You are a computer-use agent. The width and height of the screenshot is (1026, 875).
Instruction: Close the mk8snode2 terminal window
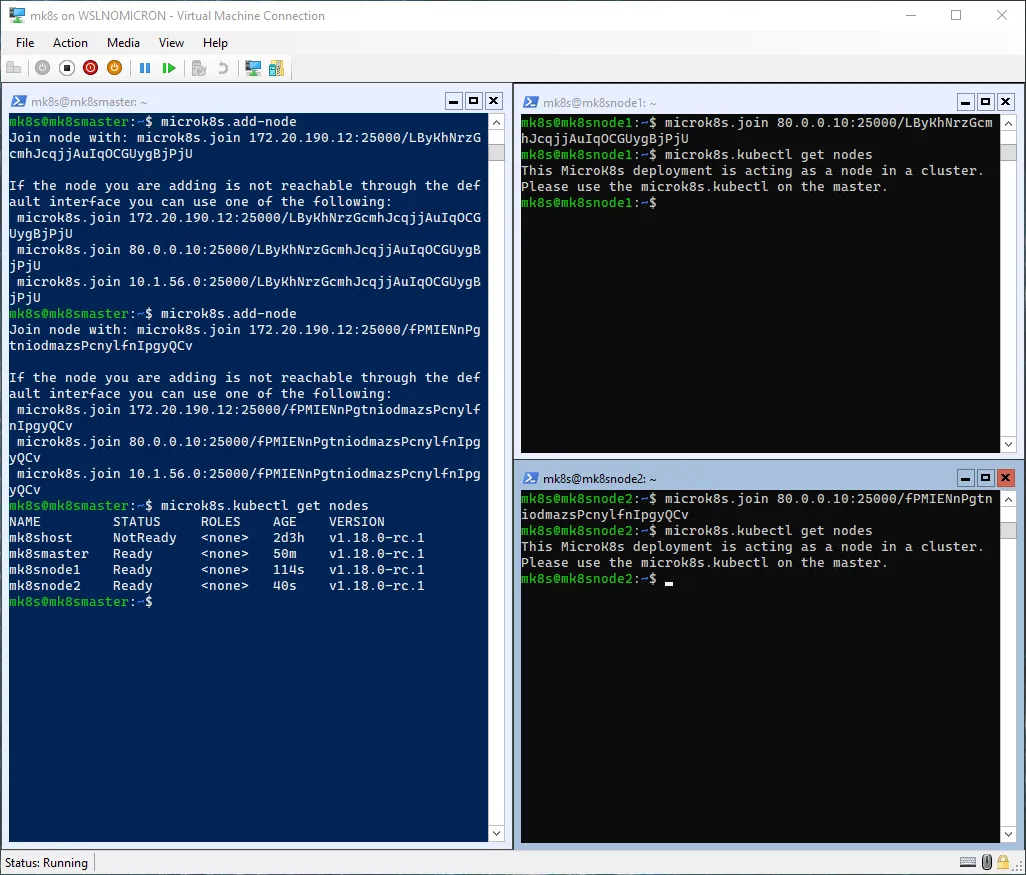coord(1005,478)
